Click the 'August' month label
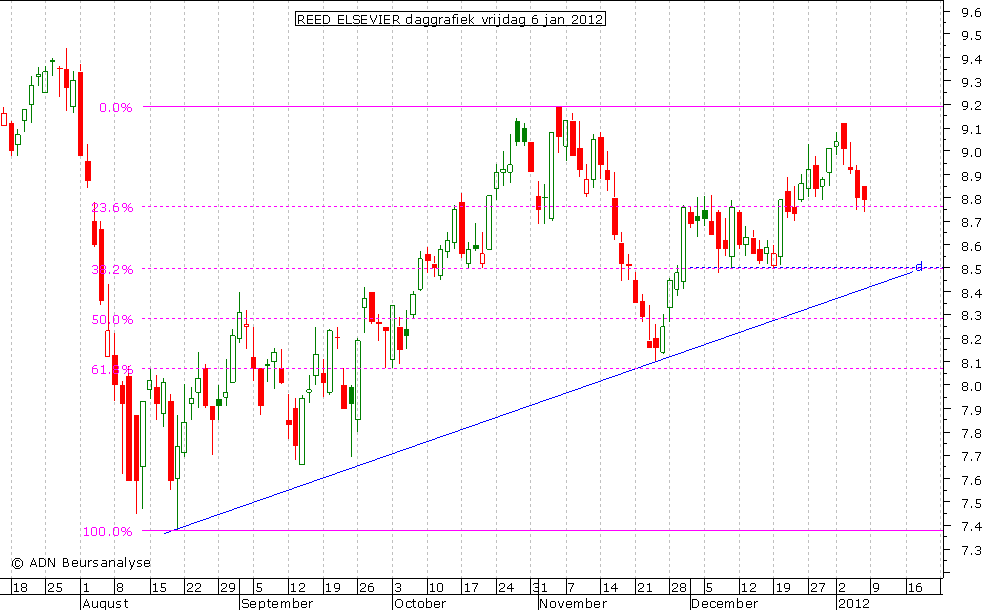This screenshot has height=610, width=984. 105,603
